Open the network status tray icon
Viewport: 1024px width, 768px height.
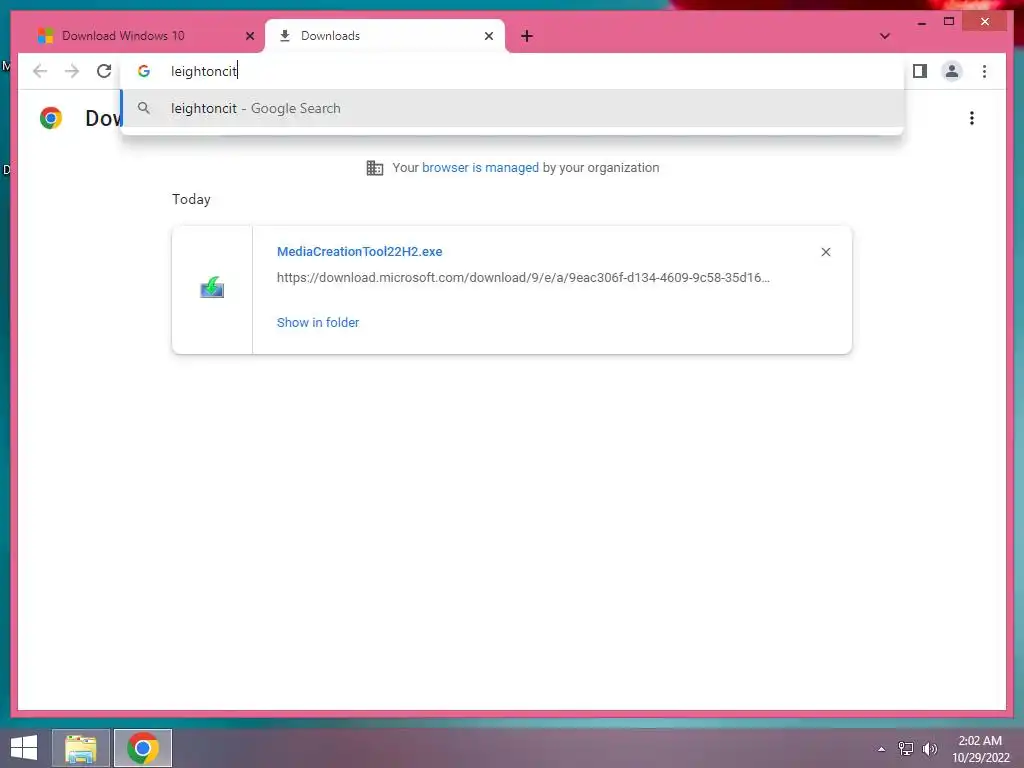(905, 748)
